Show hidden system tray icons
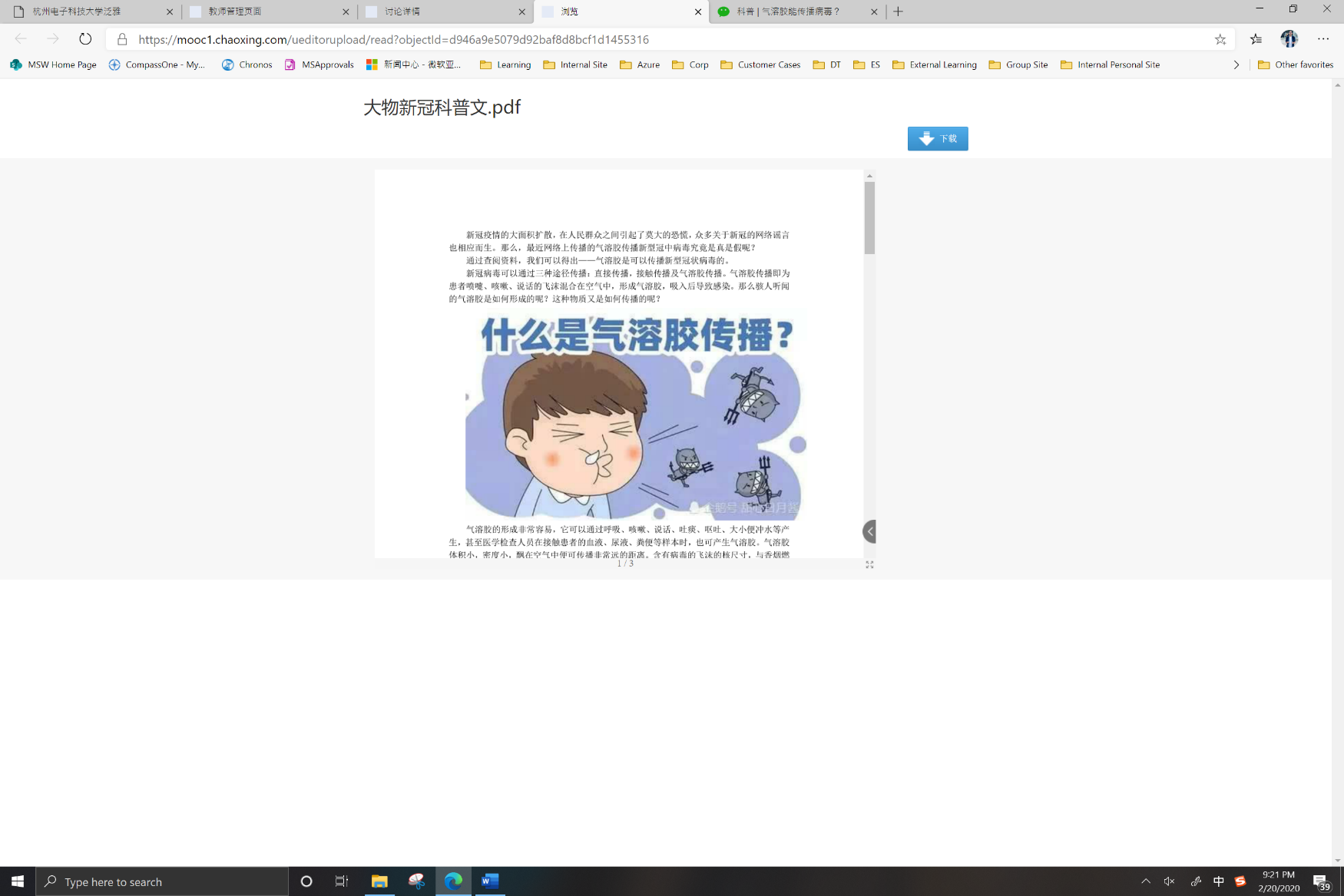The height and width of the screenshot is (896, 1344). [1146, 881]
